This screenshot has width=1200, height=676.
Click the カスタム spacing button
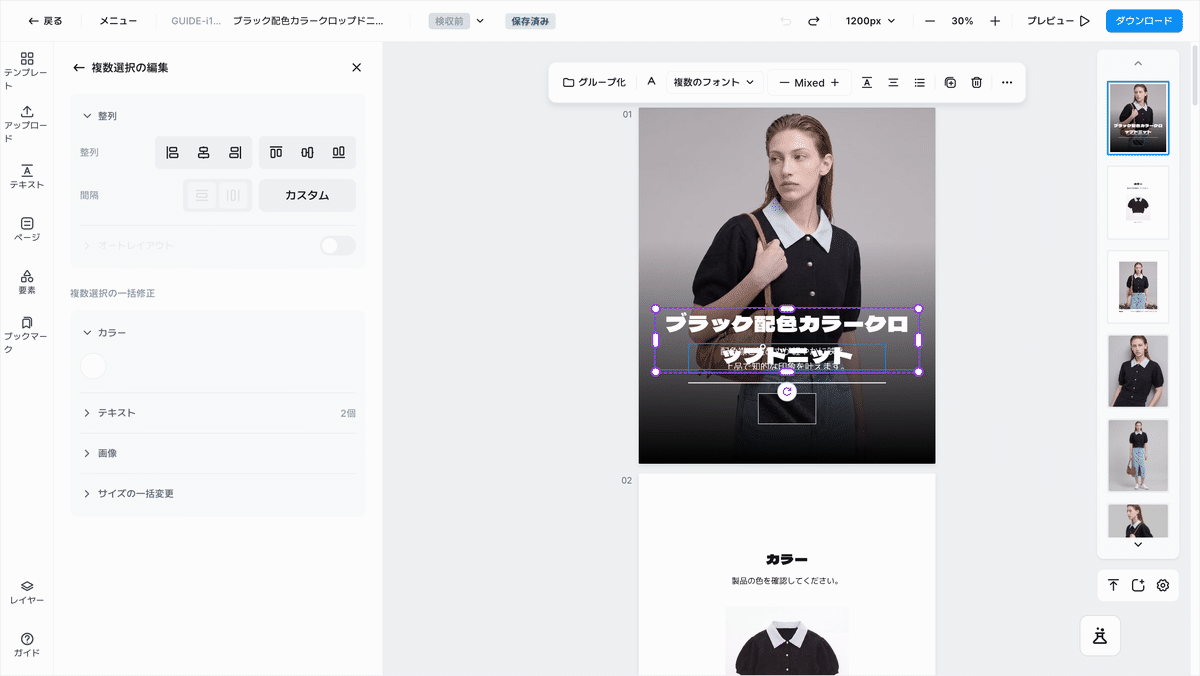[x=307, y=195]
